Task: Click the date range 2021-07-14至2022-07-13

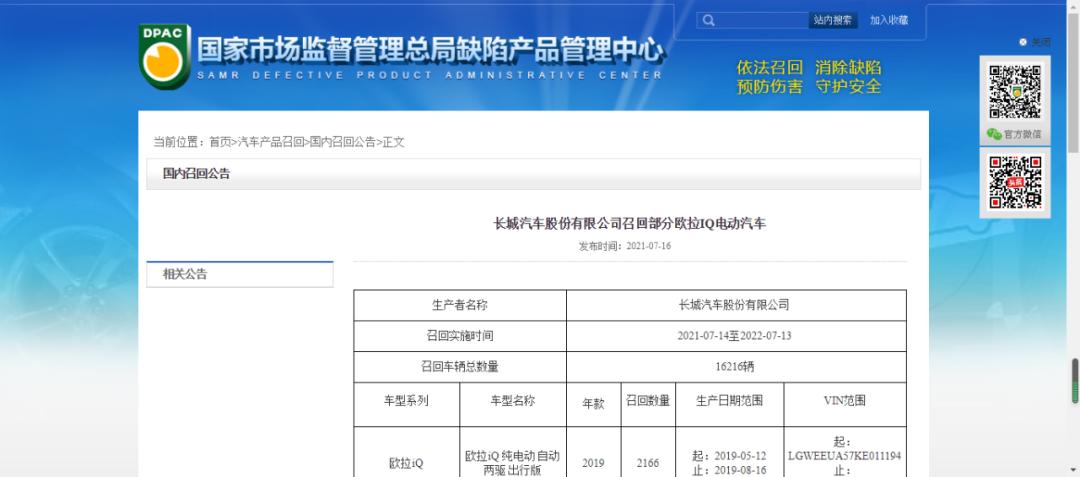Action: click(734, 336)
